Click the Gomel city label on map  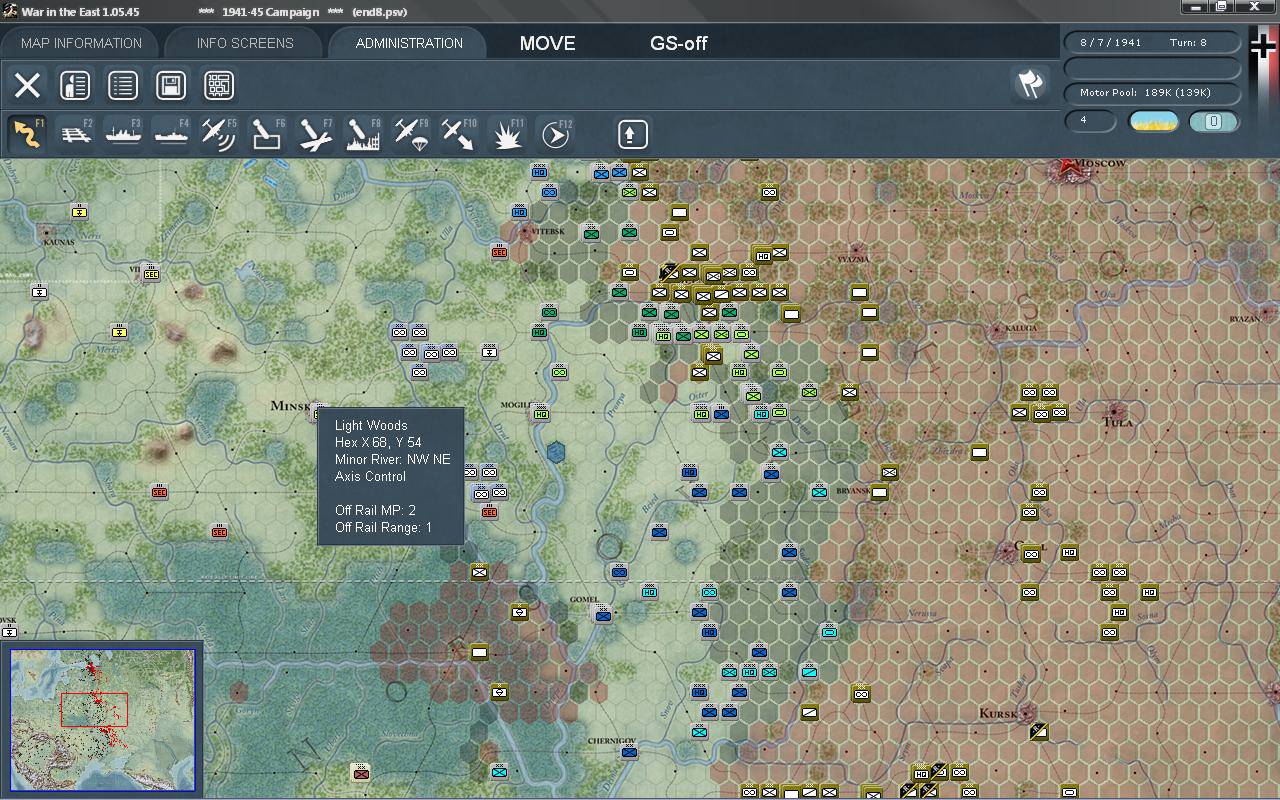coord(584,600)
